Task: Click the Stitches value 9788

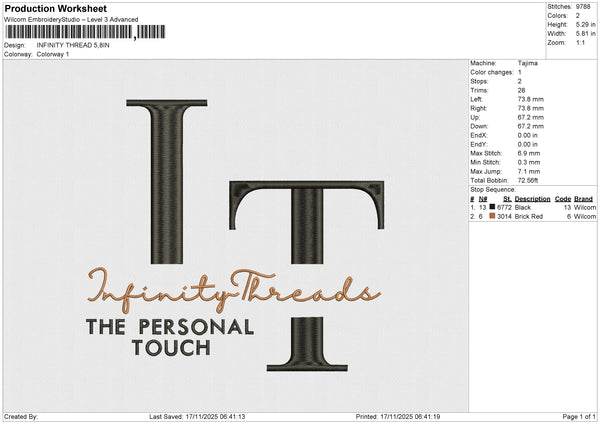Action: point(583,7)
